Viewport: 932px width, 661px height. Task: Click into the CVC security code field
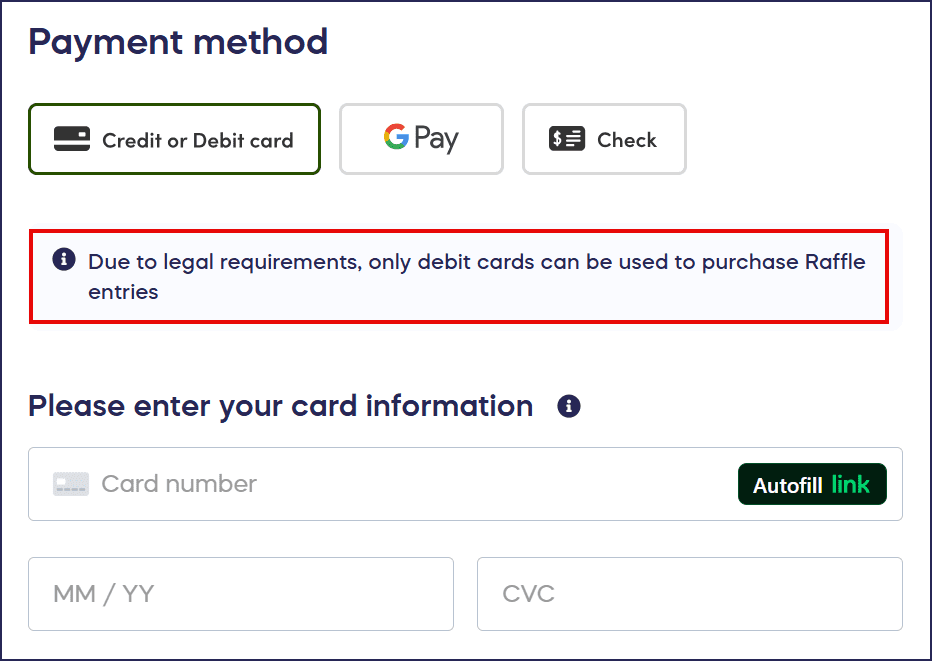[x=689, y=594]
